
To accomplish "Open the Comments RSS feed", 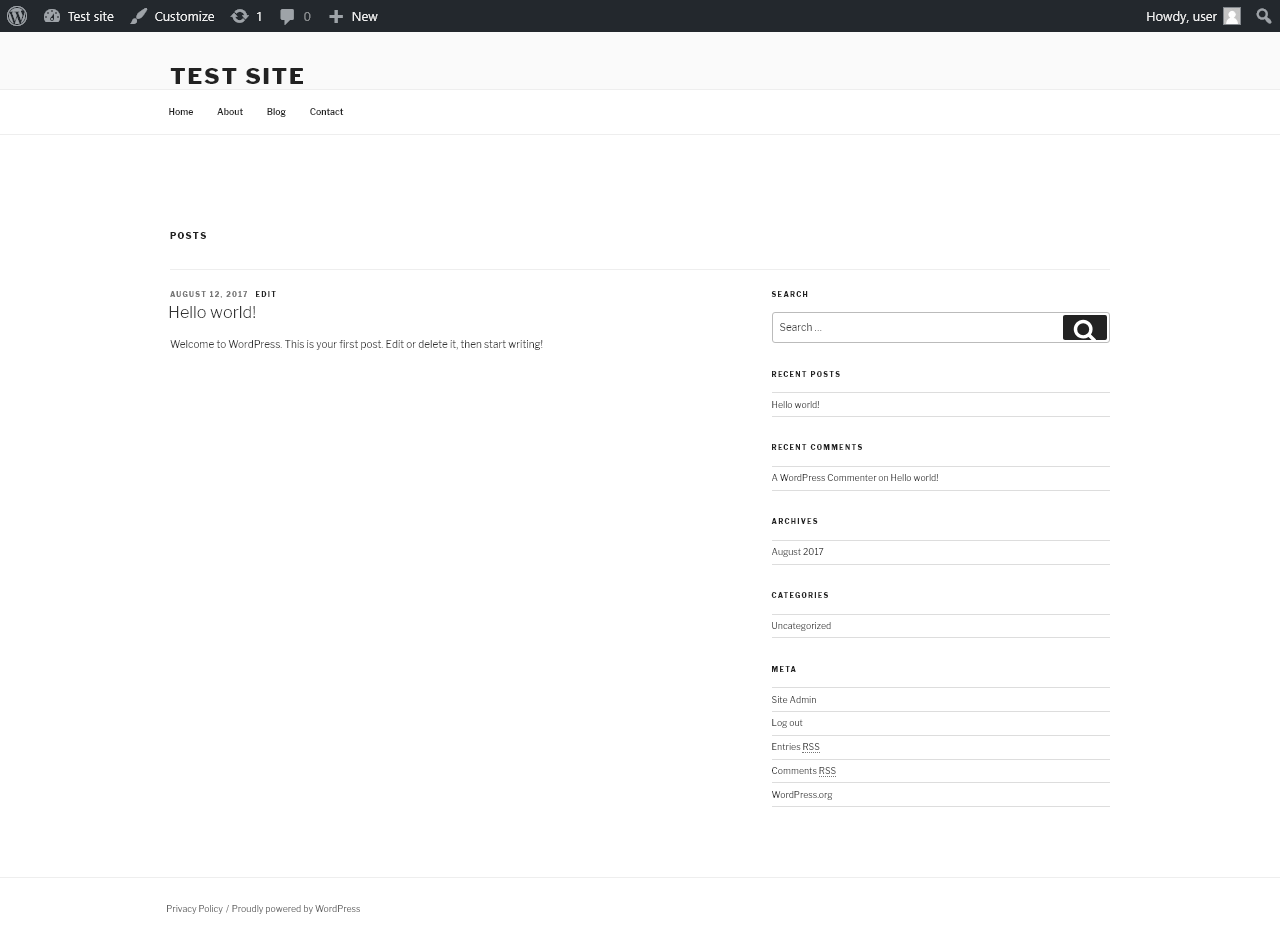I will pos(803,771).
